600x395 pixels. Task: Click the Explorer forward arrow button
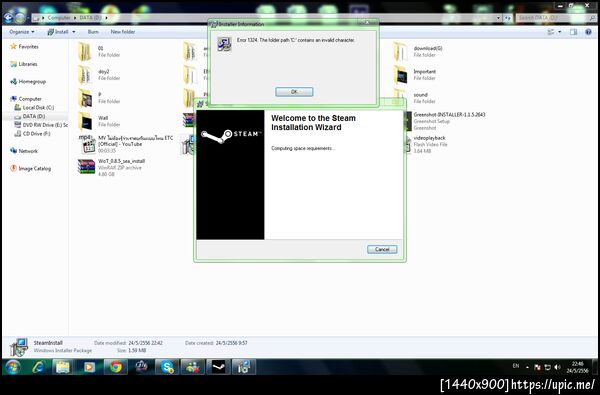point(20,17)
